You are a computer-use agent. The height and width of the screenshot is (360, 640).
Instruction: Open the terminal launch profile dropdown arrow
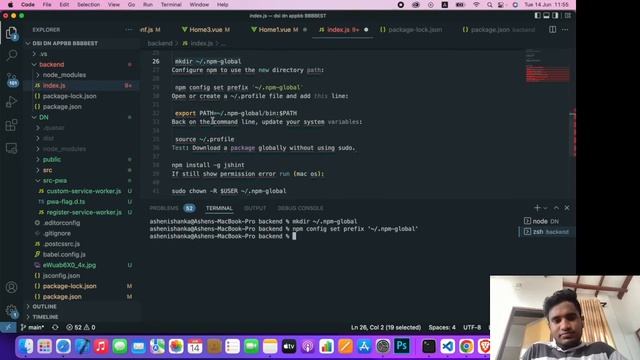[545, 208]
